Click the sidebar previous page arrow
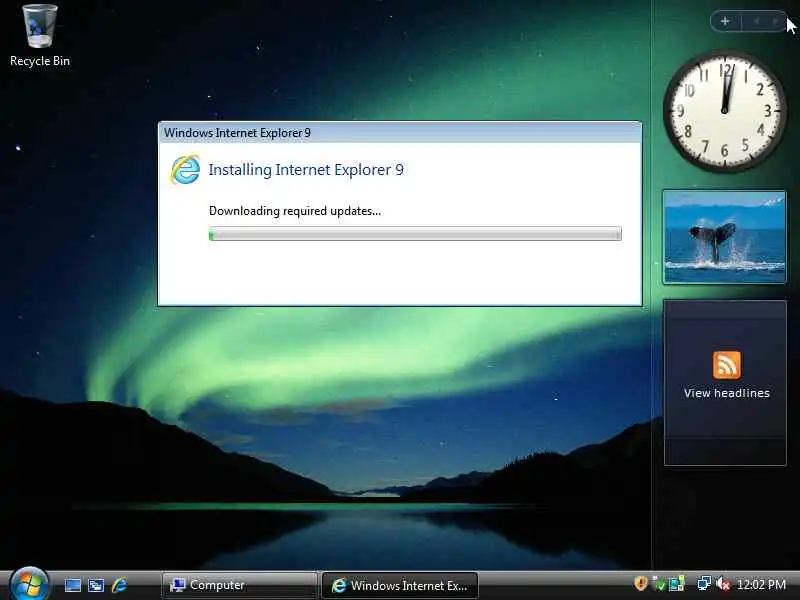Image resolution: width=800 pixels, height=600 pixels. 756,21
